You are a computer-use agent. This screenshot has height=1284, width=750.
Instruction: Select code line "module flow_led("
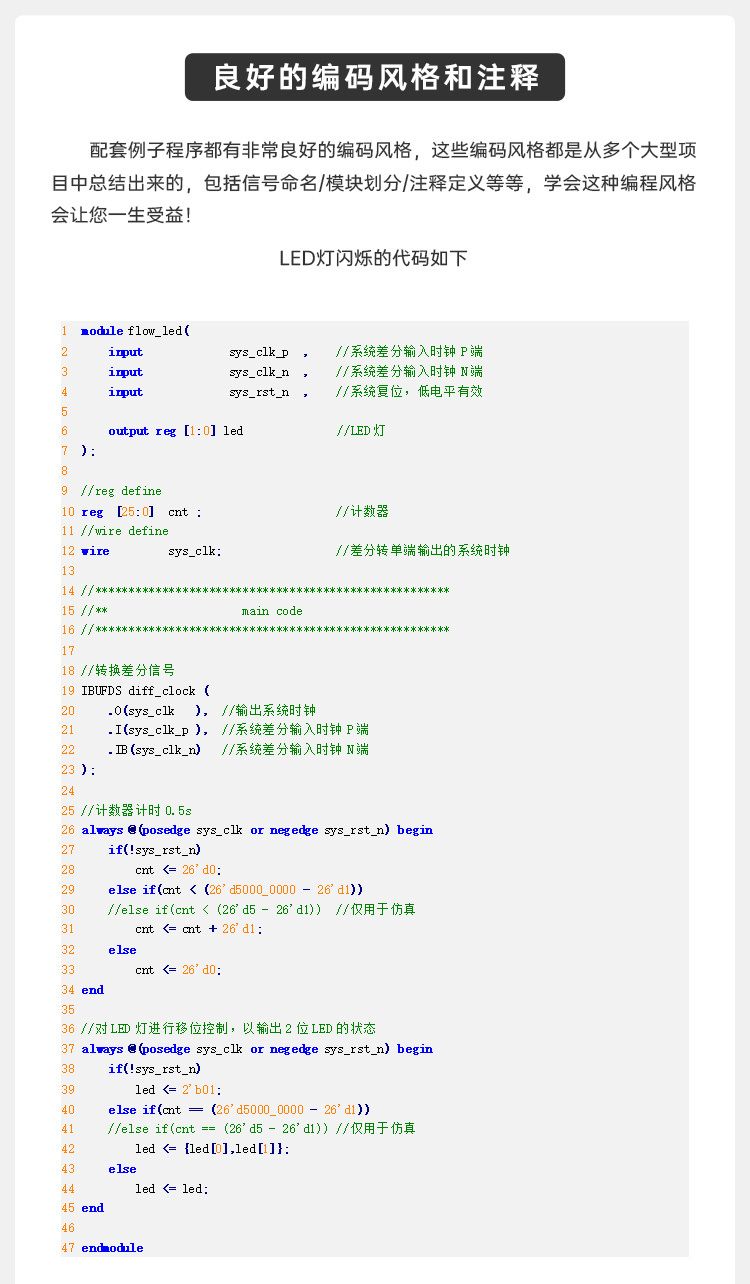[x=135, y=331]
